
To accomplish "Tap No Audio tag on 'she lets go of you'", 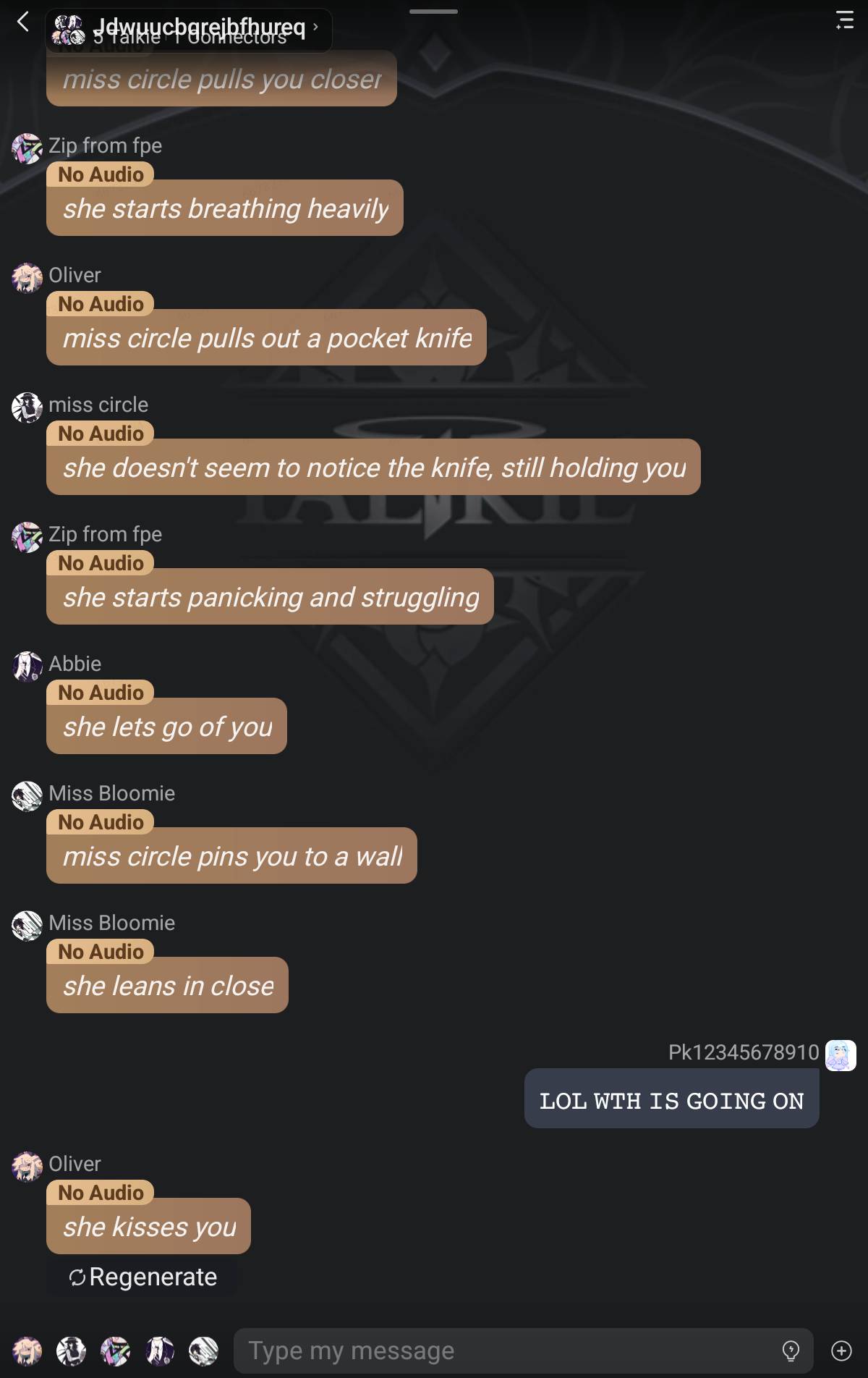I will (x=101, y=693).
